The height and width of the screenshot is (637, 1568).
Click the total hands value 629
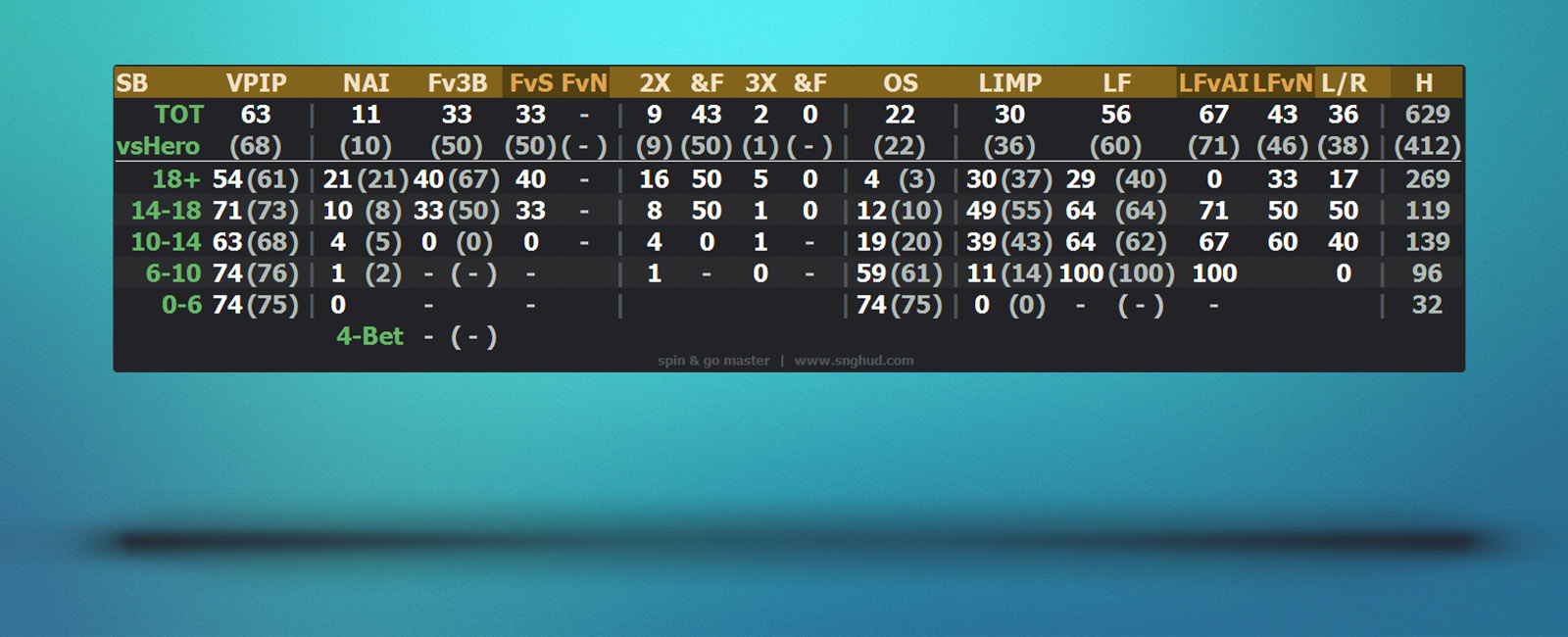coord(1426,115)
